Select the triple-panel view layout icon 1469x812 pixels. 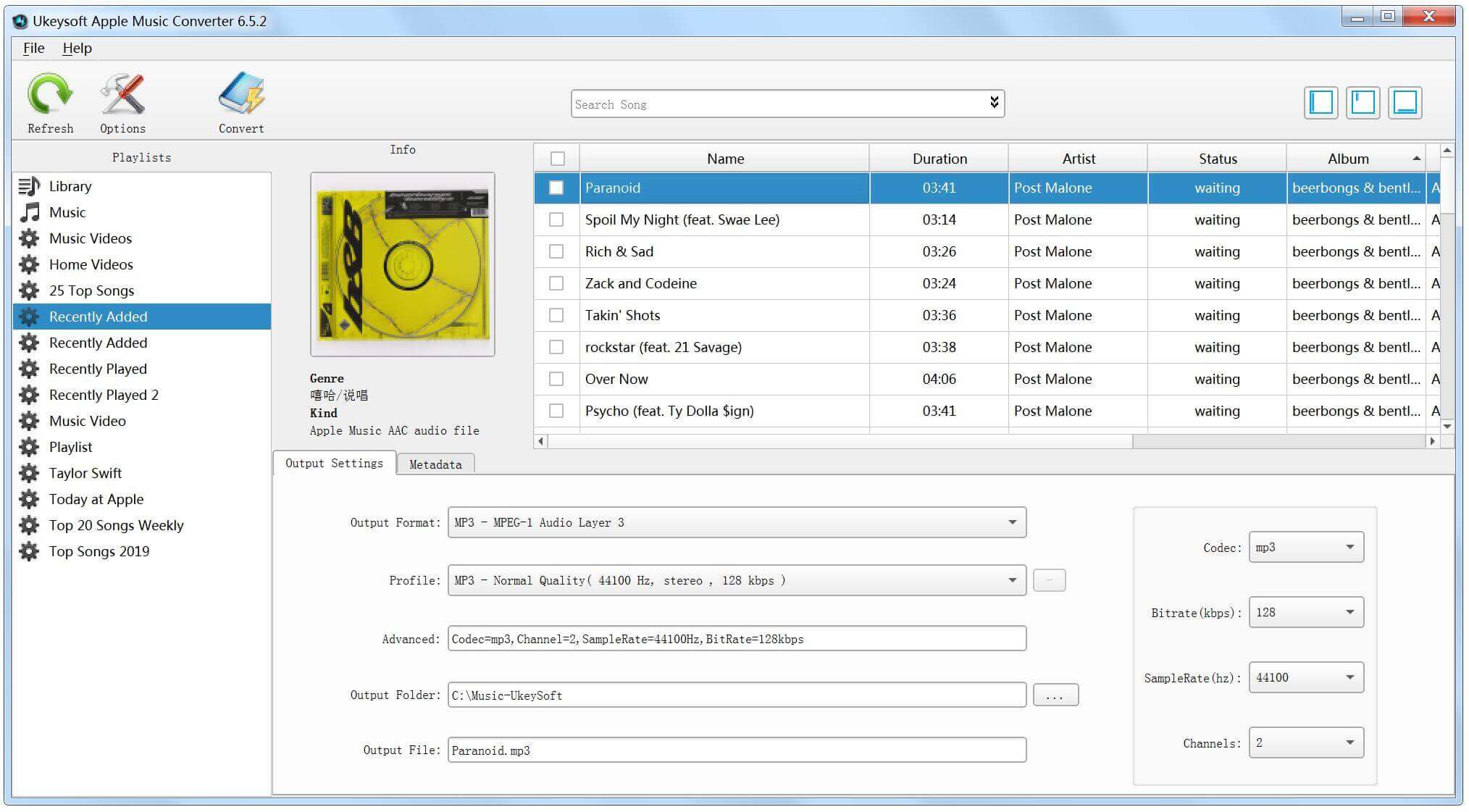(x=1364, y=101)
